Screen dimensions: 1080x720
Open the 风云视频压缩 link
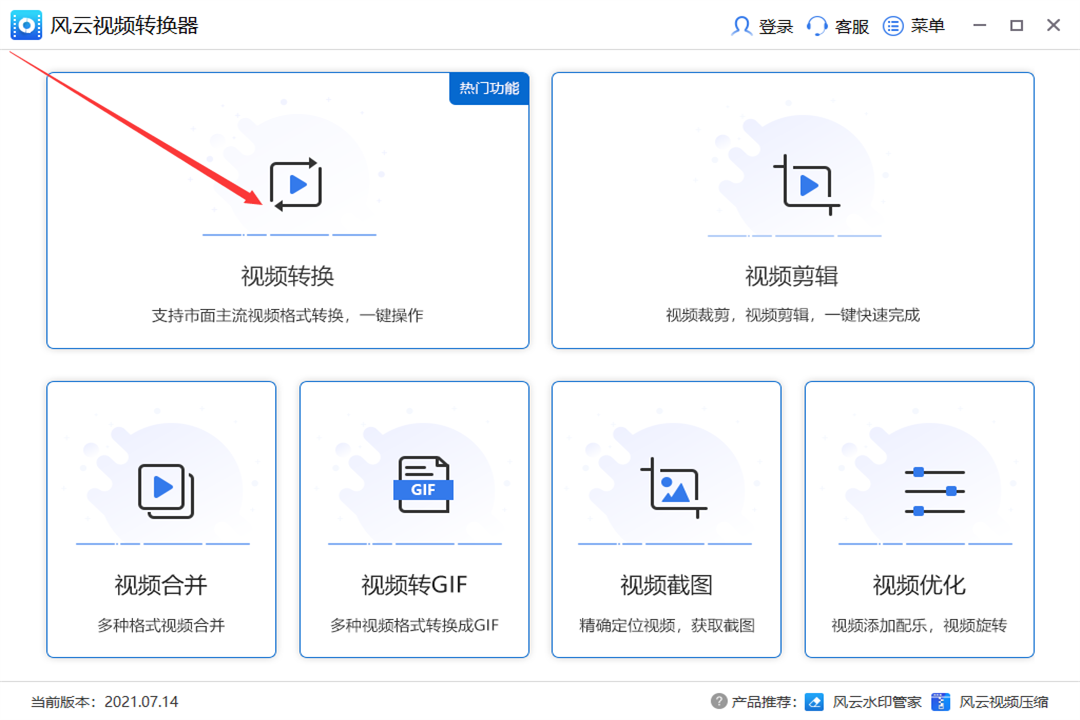(1004, 701)
